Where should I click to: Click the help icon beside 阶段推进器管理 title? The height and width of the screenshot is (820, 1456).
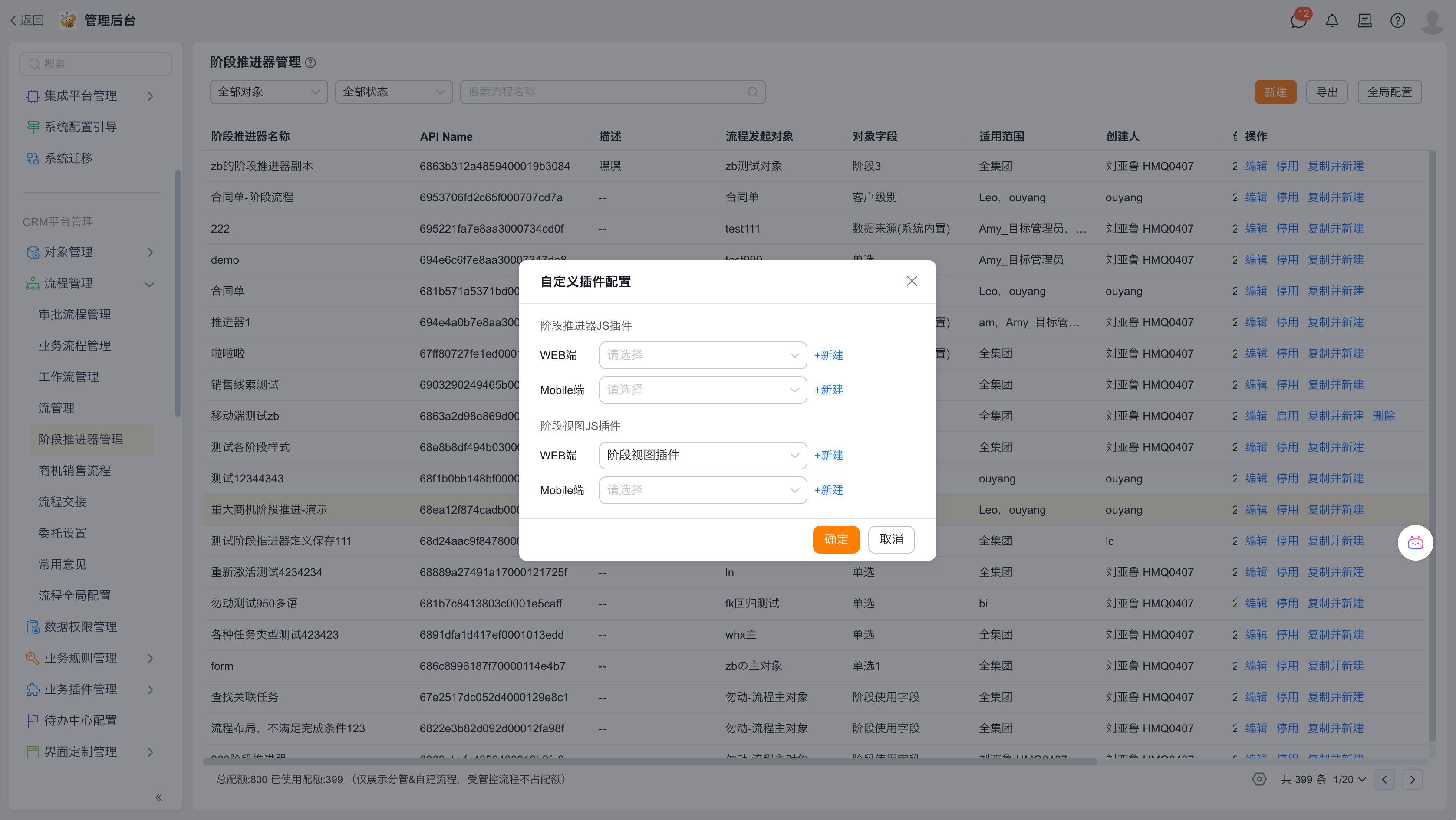(x=310, y=62)
